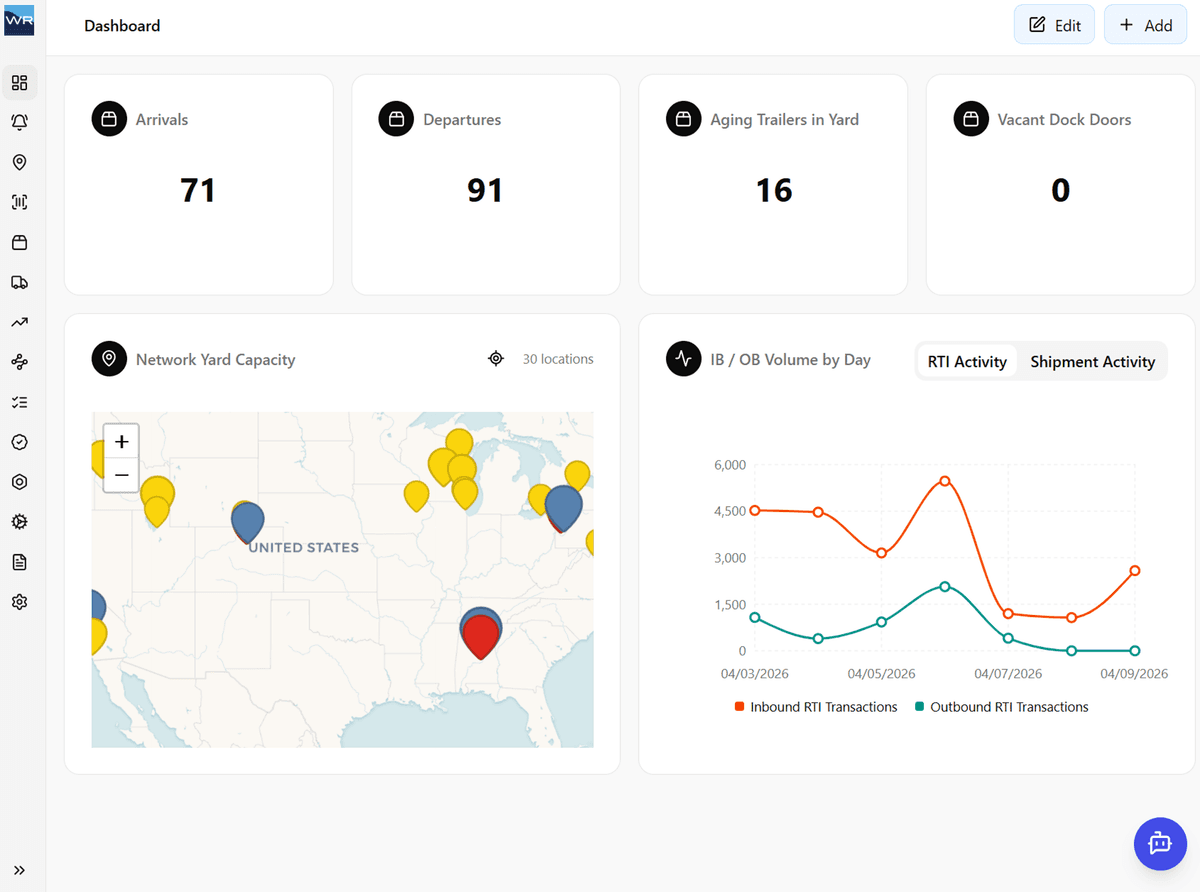Screen dimensions: 1200x892
Task: Switch to the Shipment Activity tab
Action: click(x=1092, y=361)
